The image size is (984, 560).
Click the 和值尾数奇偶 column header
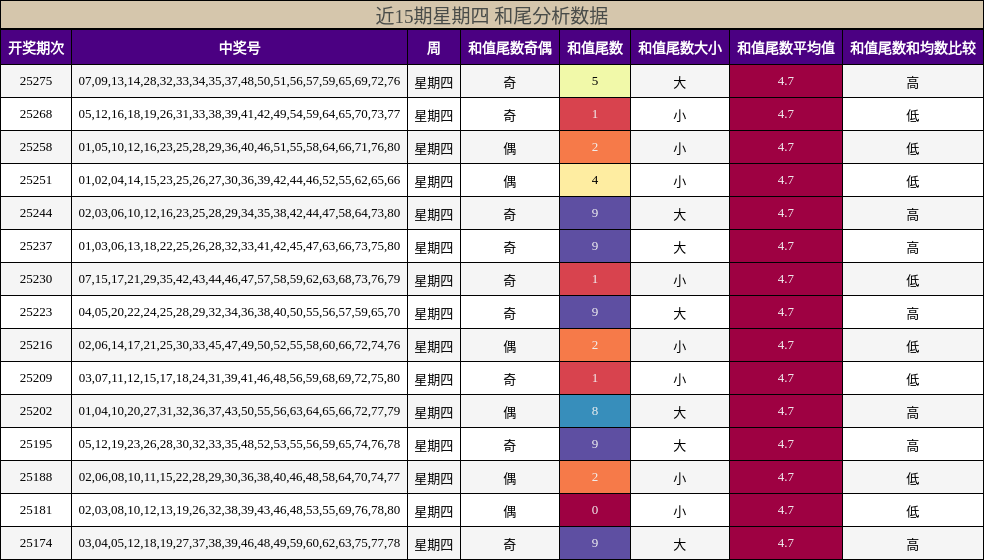509,47
